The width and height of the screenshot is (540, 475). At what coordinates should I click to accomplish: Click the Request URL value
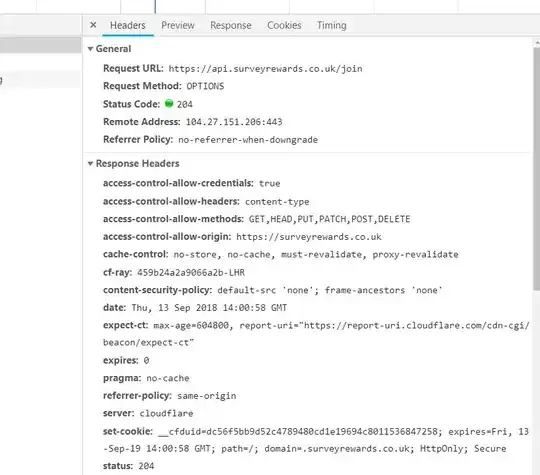(x=265, y=69)
